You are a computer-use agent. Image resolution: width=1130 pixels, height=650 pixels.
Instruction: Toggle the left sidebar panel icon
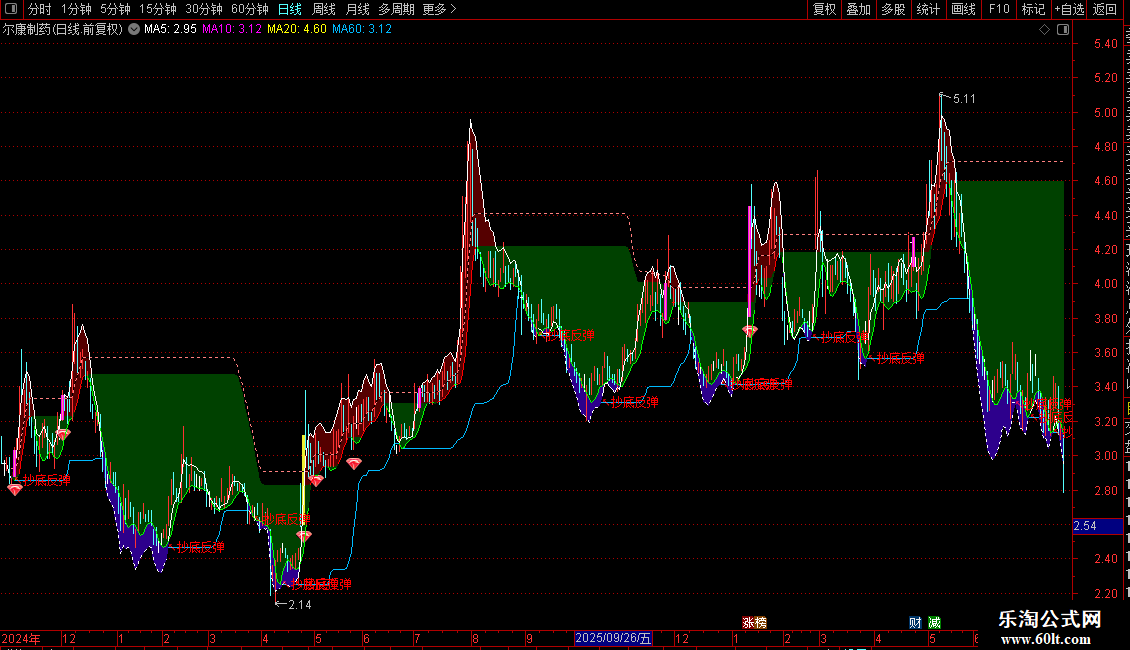[x=11, y=9]
